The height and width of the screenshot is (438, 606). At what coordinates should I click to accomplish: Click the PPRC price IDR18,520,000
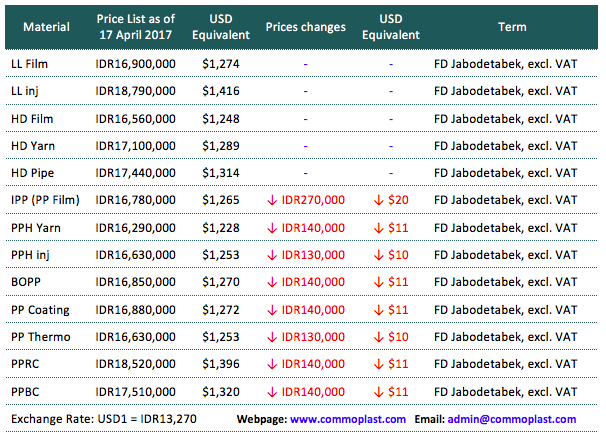pos(136,364)
